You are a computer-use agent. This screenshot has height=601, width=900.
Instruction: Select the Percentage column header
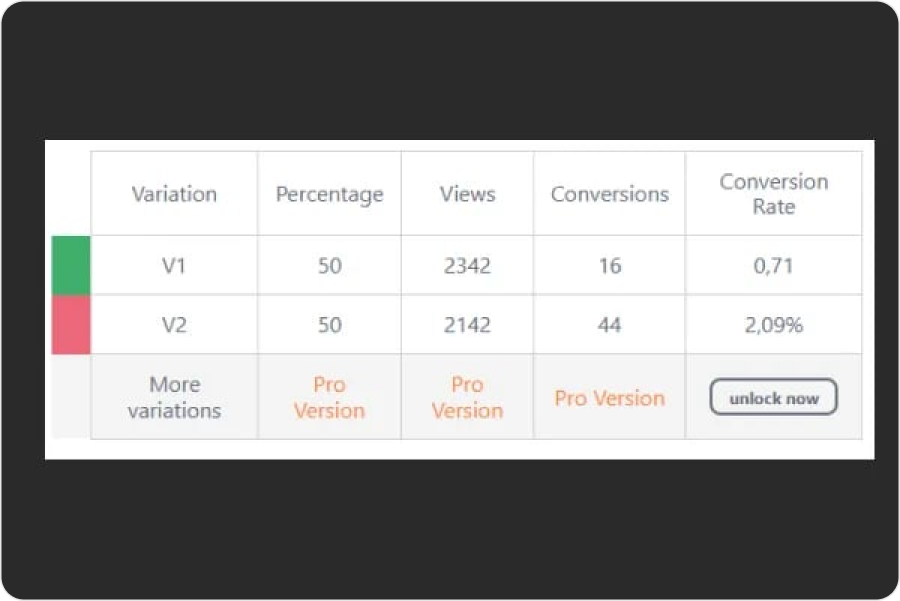(329, 194)
